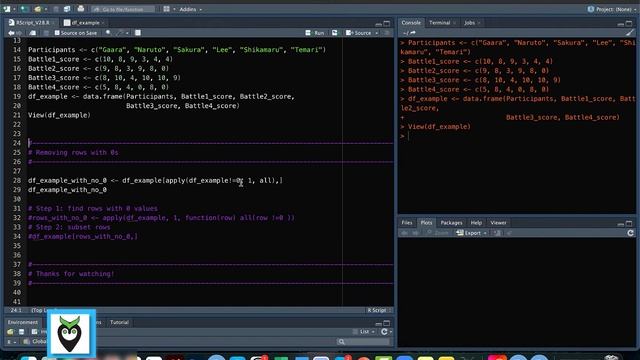Go back to previous source location
640x360 pixels.
[11, 33]
